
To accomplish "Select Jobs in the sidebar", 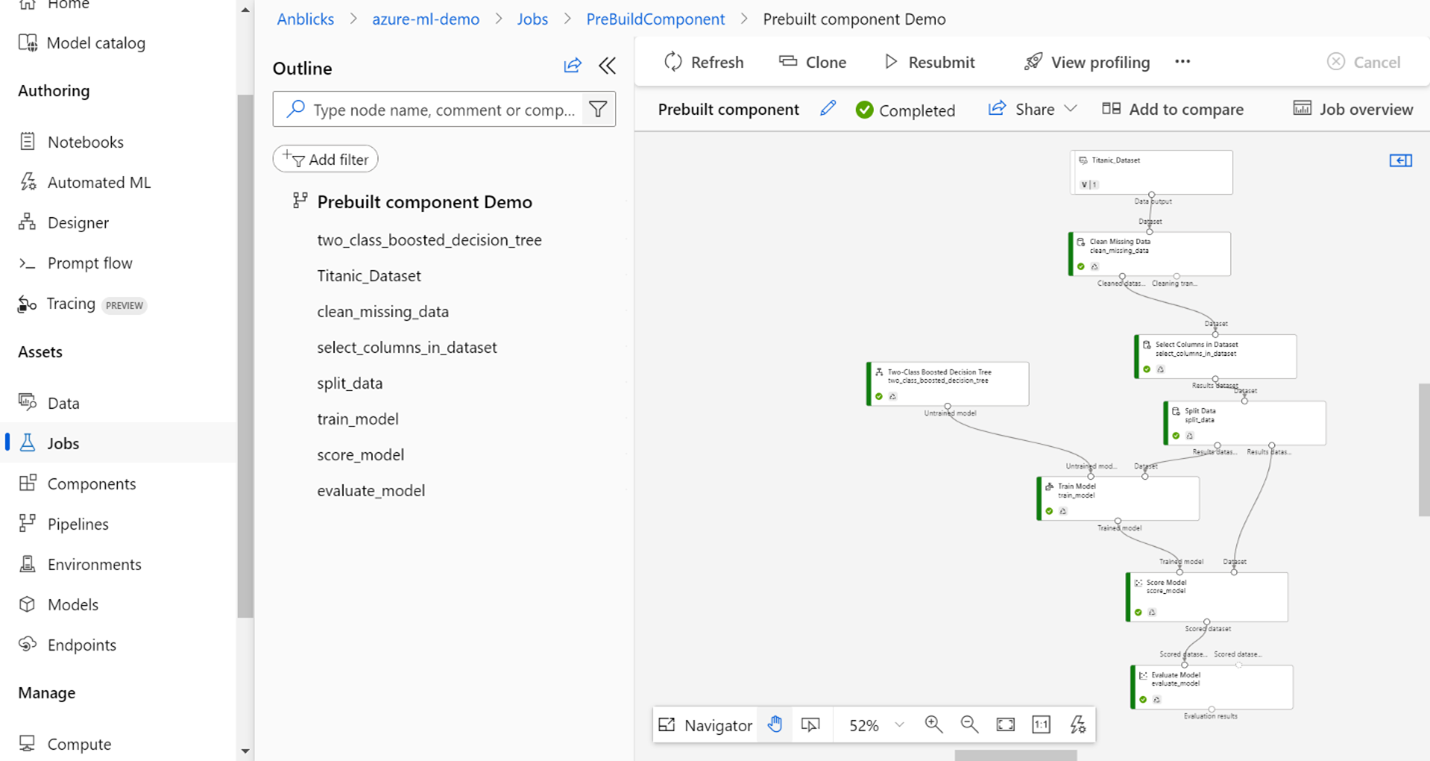I will pos(120,443).
